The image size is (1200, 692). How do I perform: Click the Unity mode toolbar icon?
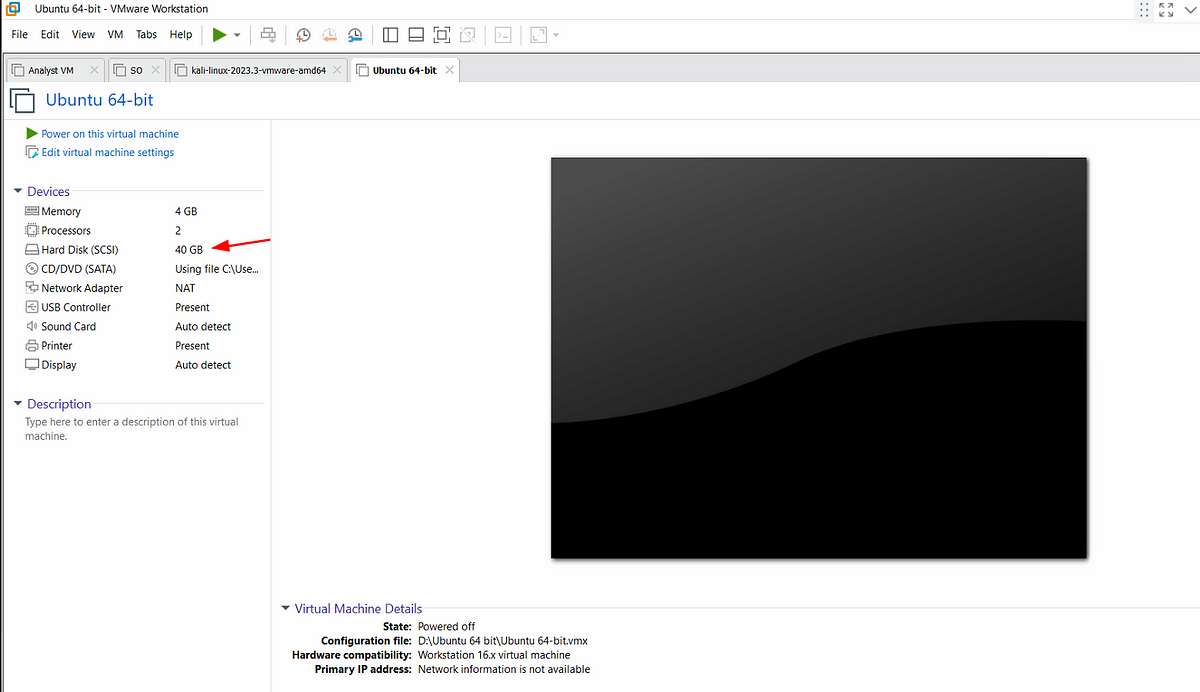pyautogui.click(x=468, y=35)
